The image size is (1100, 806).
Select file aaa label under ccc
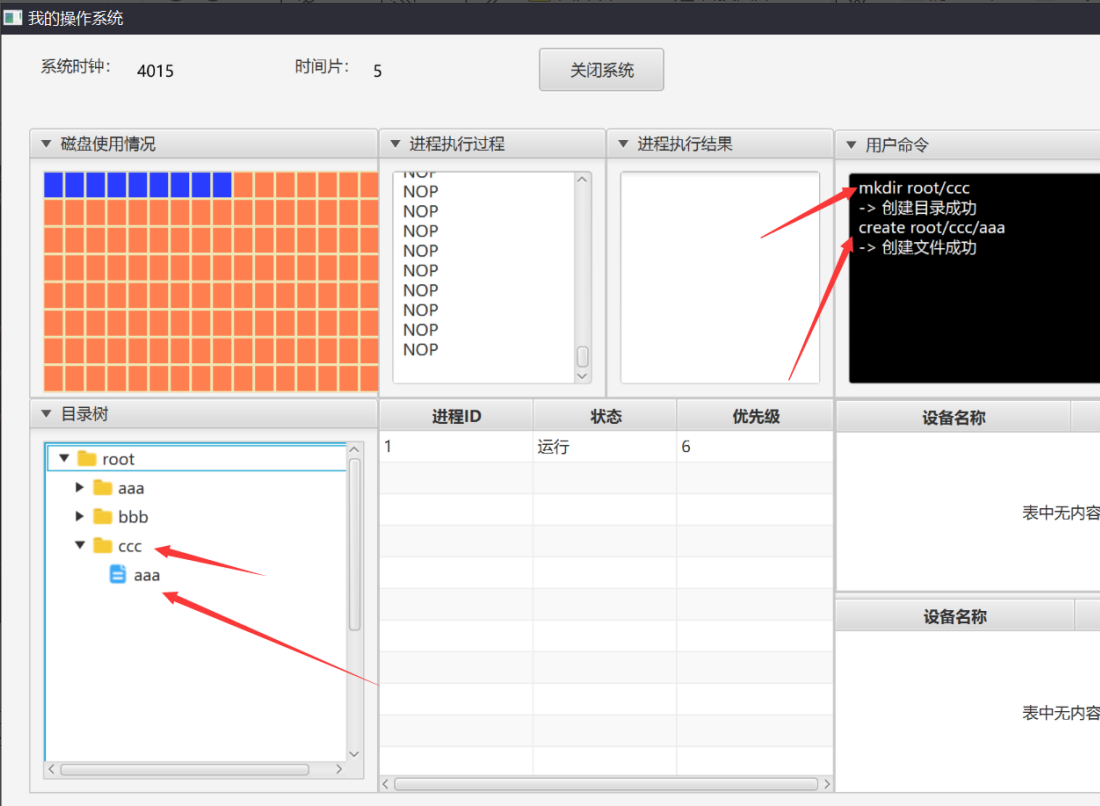[x=147, y=576]
